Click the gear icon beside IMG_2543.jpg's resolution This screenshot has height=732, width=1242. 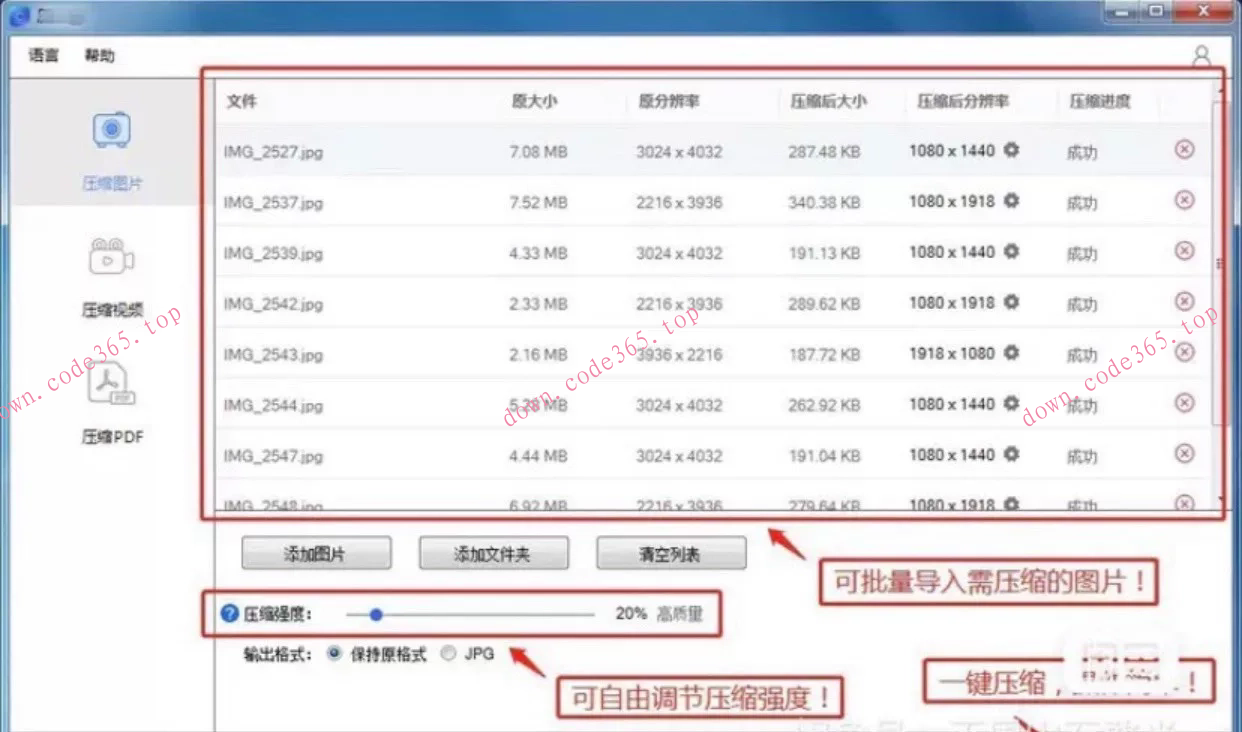click(x=1011, y=353)
